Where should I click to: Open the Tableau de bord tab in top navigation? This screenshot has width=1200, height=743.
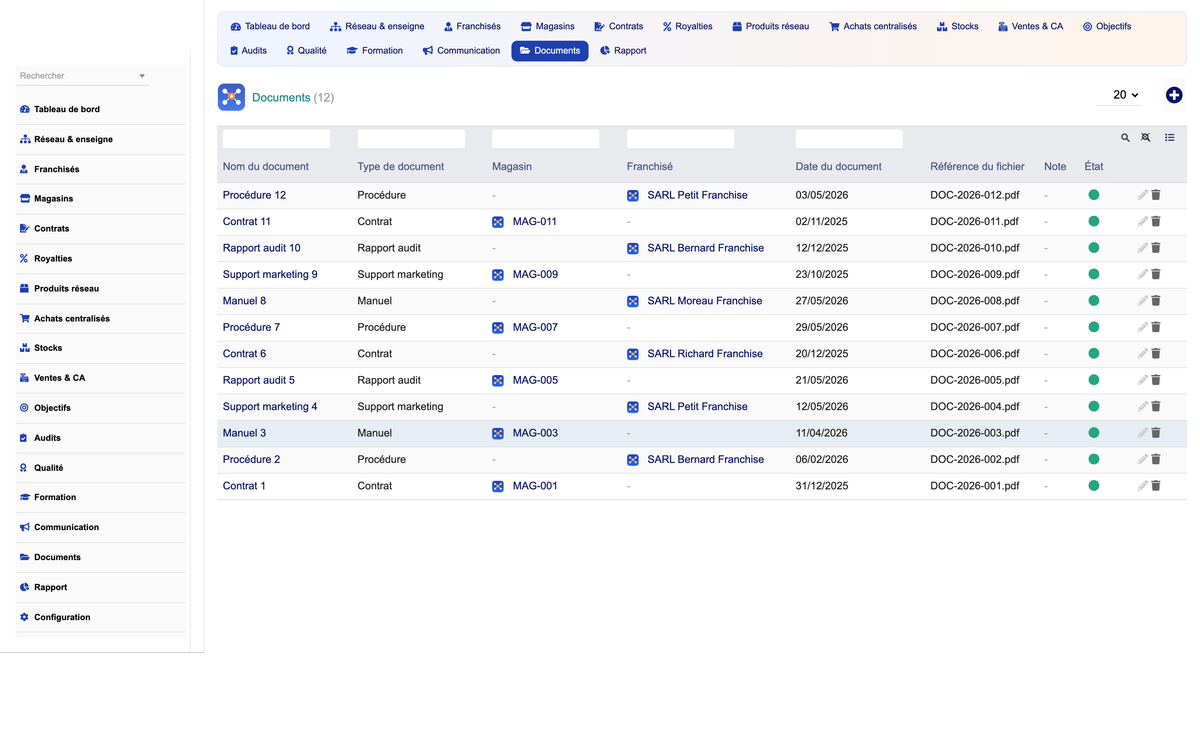(x=270, y=26)
